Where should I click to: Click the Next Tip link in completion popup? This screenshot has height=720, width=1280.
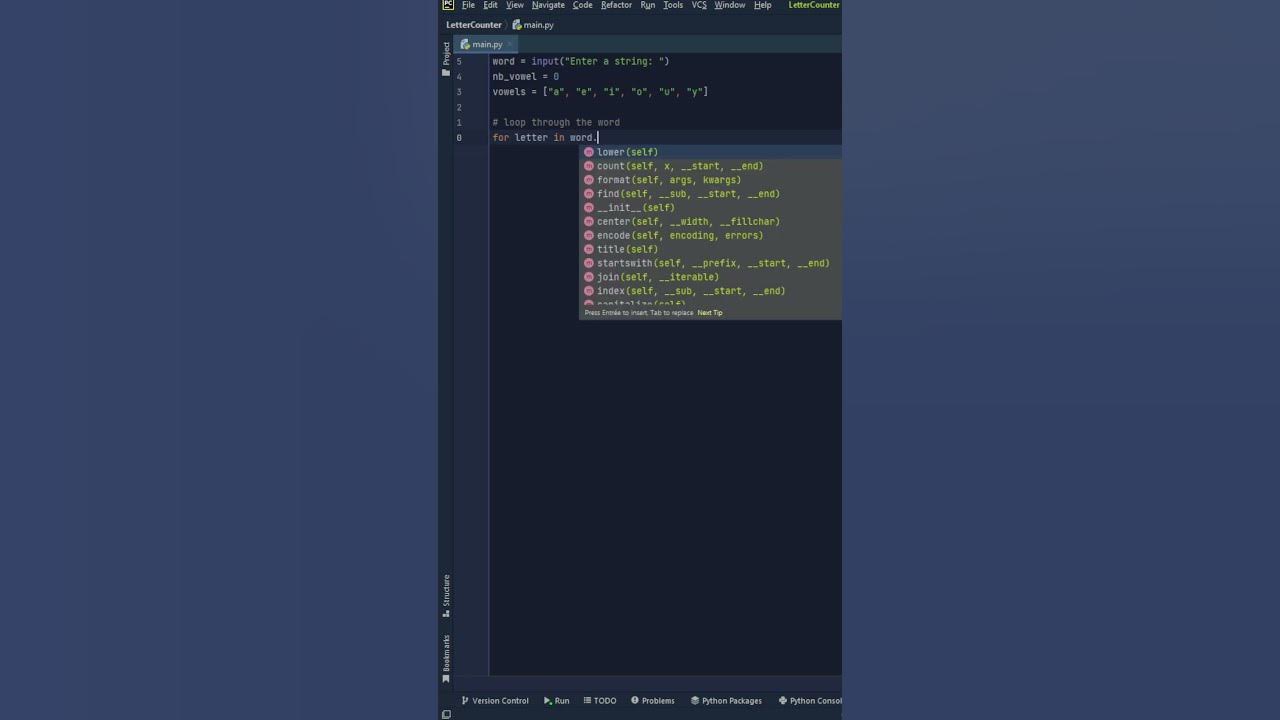click(x=710, y=313)
